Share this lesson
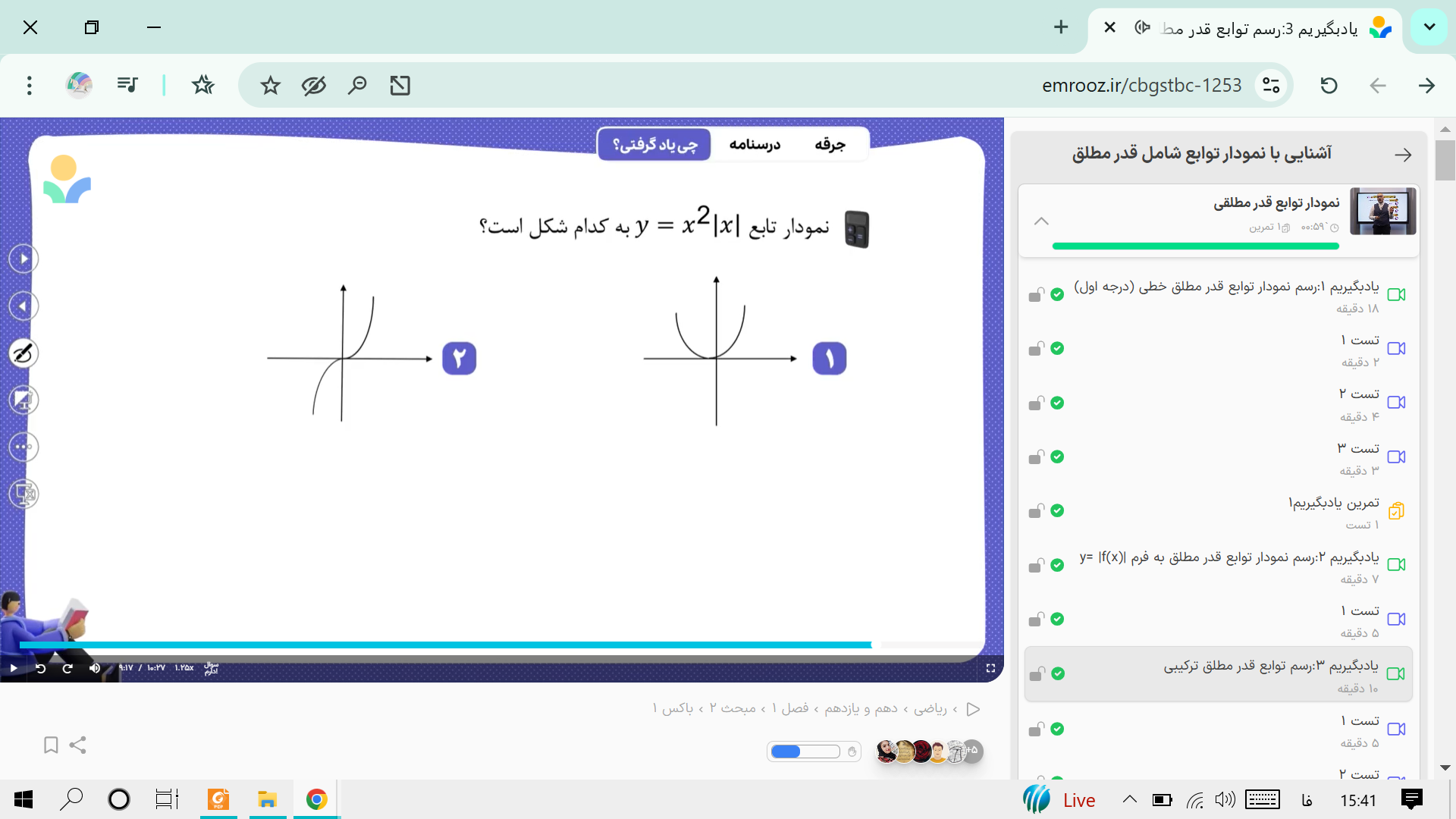 77,745
